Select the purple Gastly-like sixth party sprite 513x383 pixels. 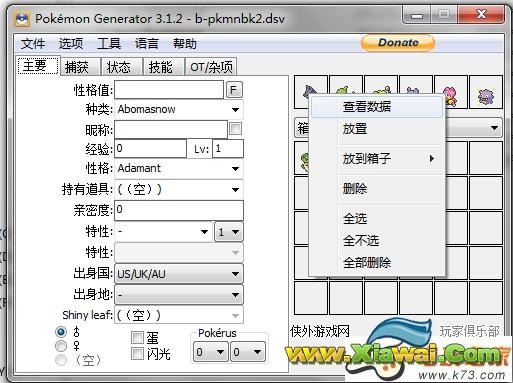click(x=486, y=92)
